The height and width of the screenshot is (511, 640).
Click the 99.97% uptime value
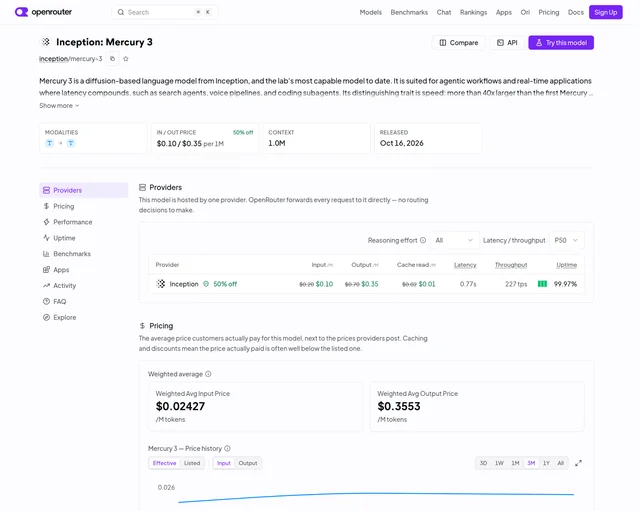point(565,284)
